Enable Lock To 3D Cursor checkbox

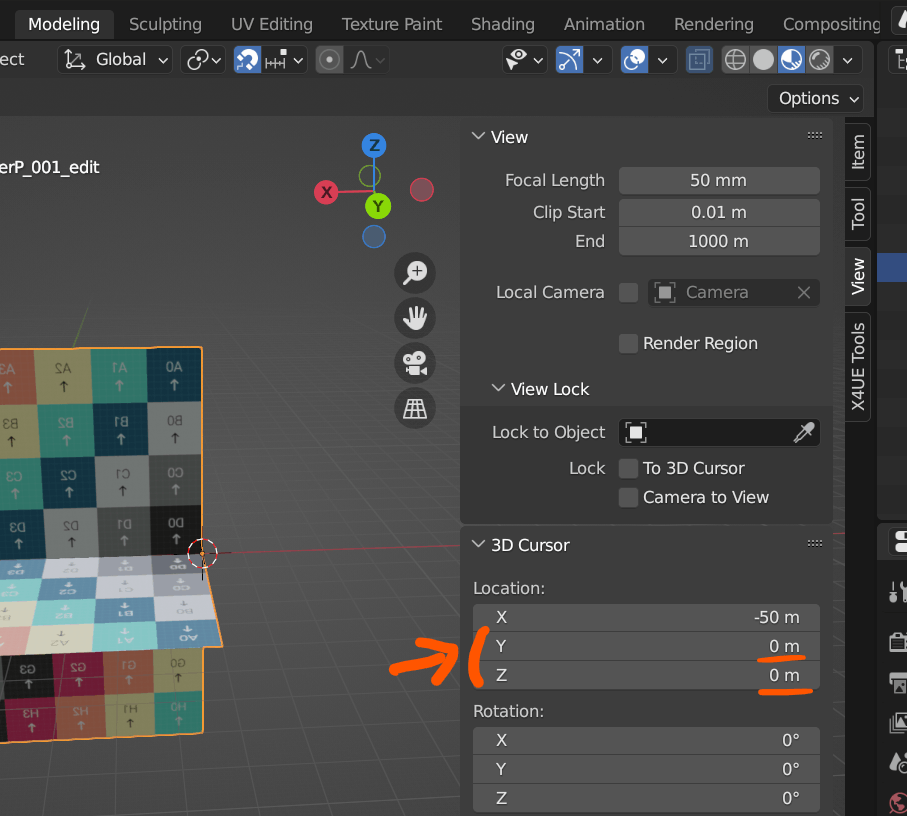628,468
